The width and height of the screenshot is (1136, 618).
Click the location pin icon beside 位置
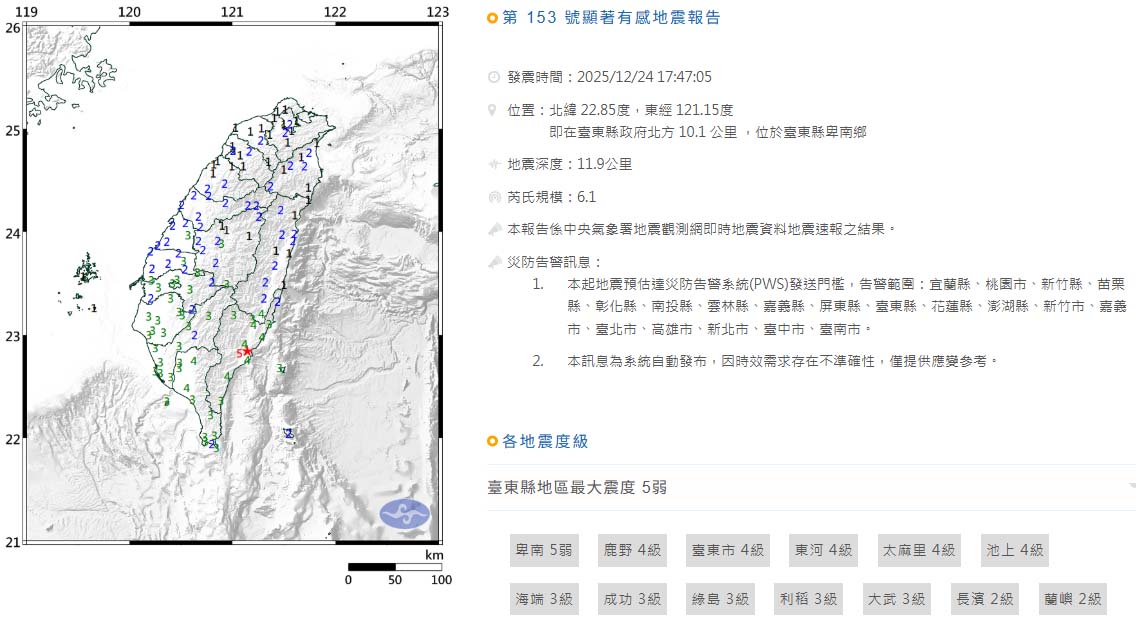click(493, 110)
